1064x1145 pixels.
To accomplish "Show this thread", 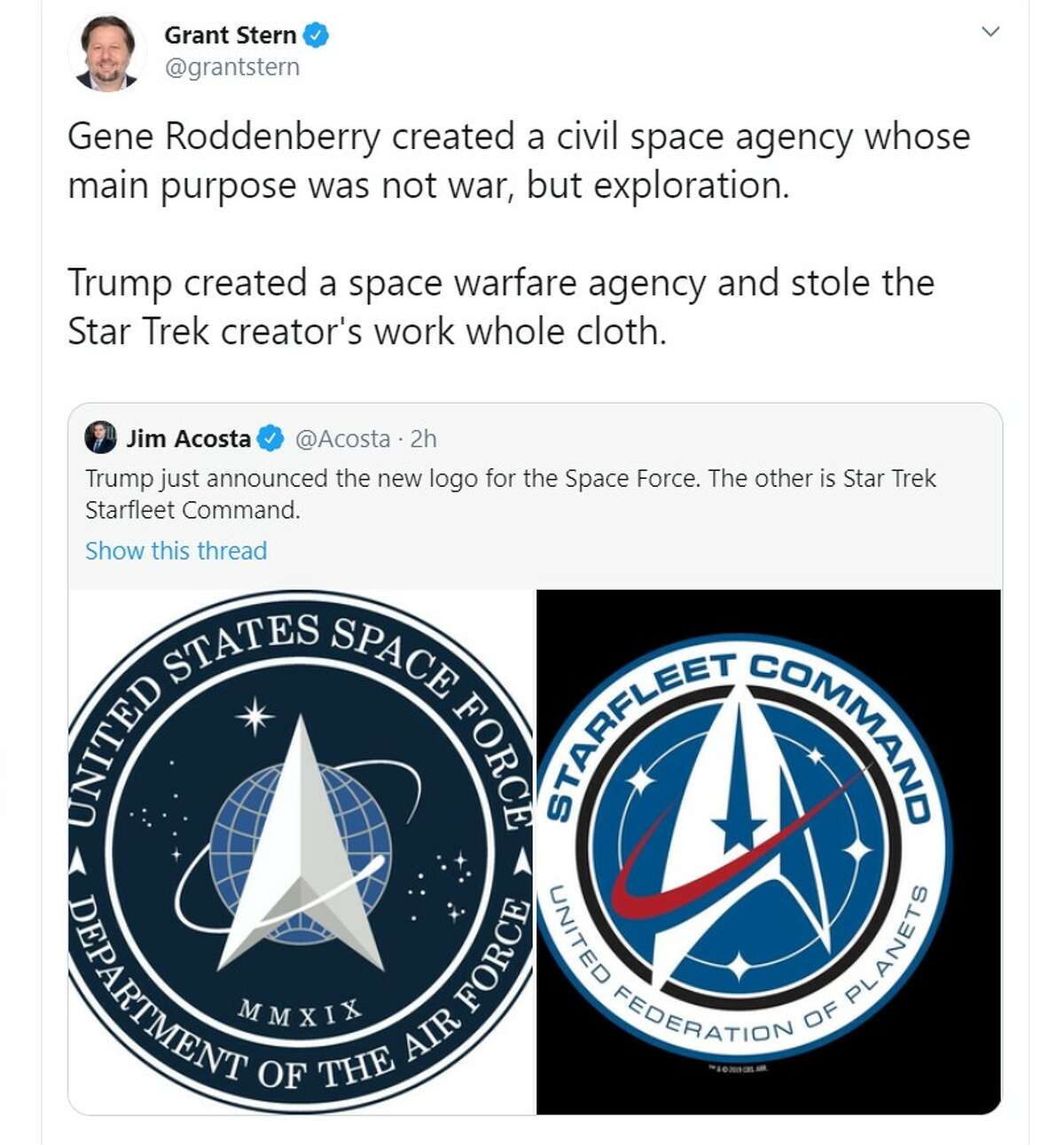I will pos(175,550).
